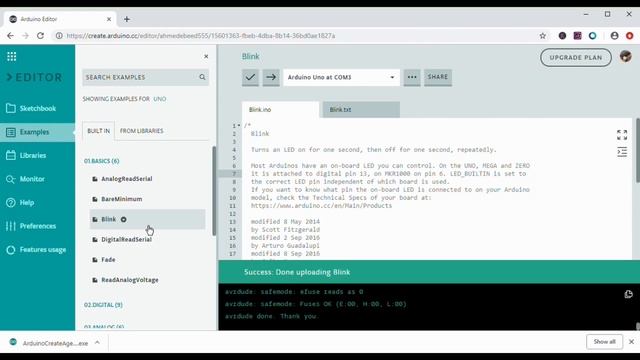Open Features usage in the sidebar

38,250
